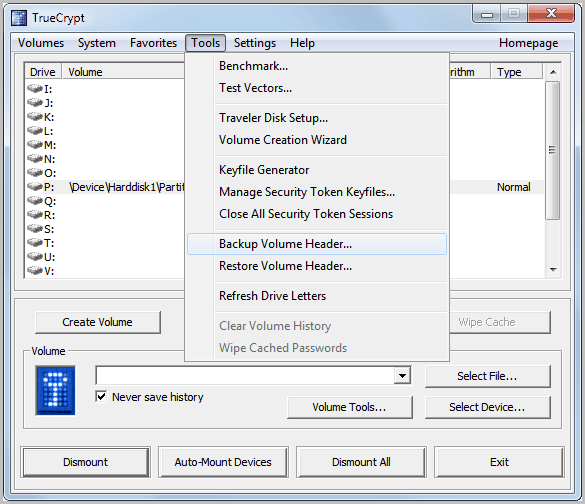Viewport: 585px width, 504px height.
Task: Click Auto-Mount Devices button
Action: tap(223, 462)
